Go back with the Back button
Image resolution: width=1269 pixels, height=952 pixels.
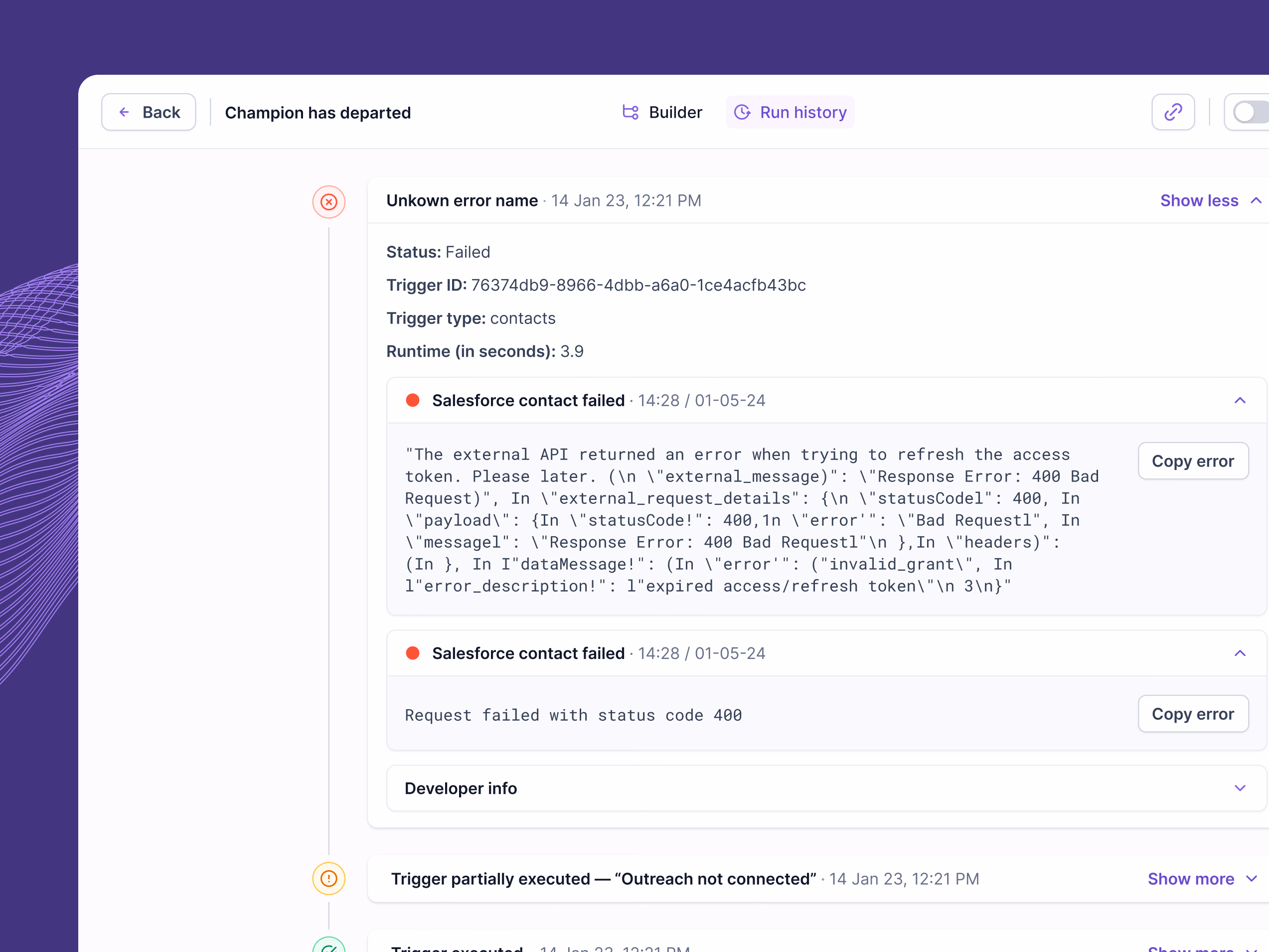point(149,113)
